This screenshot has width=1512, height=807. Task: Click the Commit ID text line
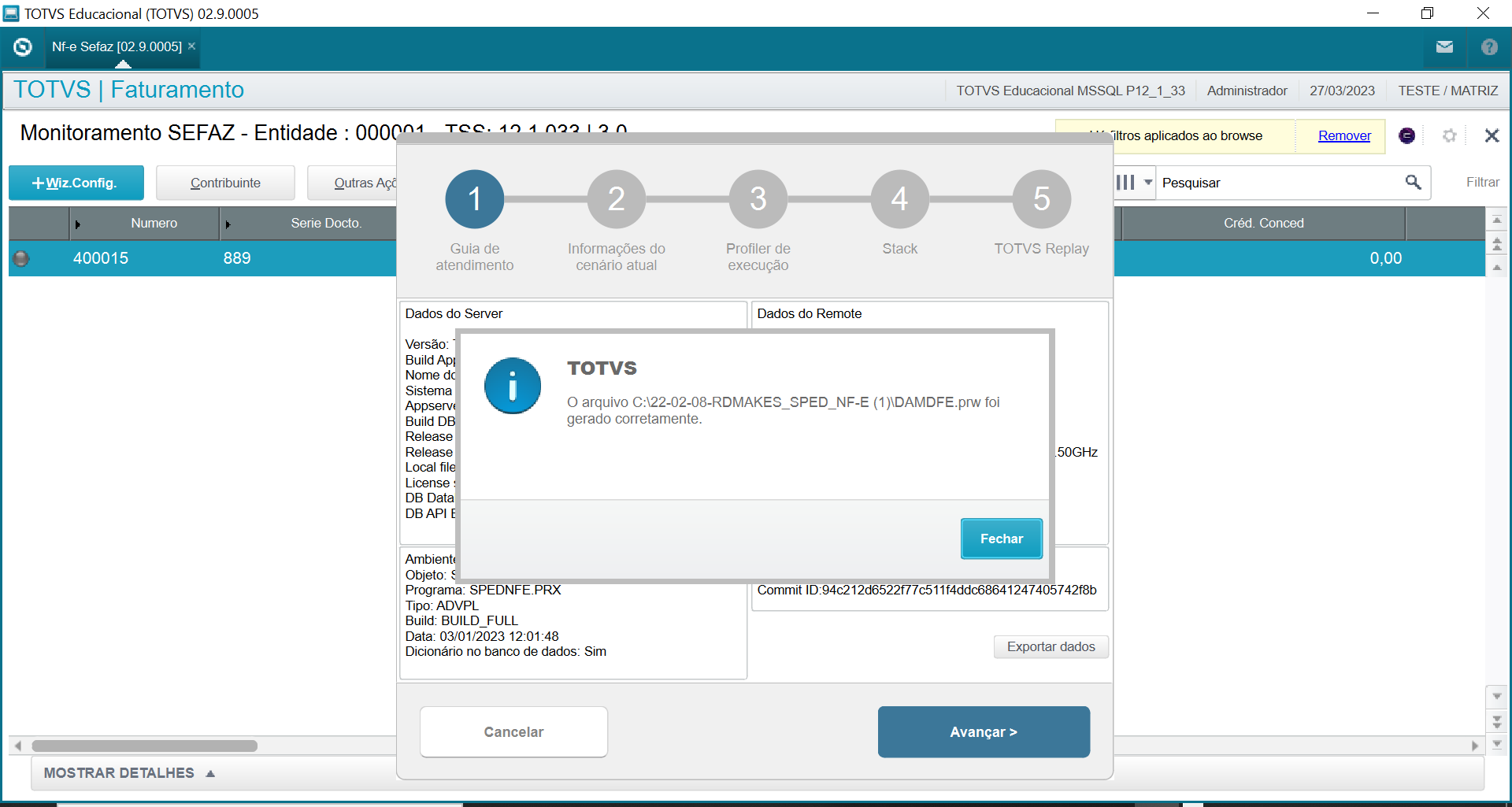pyautogui.click(x=926, y=590)
